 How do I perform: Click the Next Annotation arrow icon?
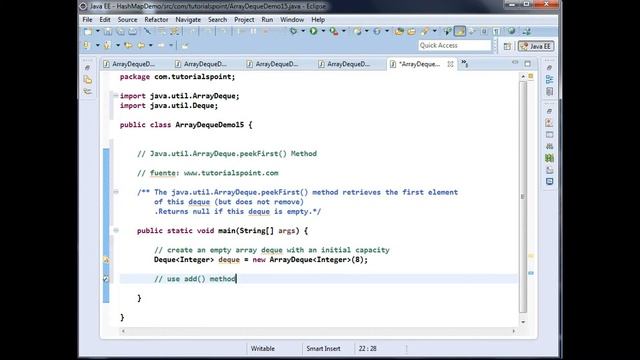[87, 45]
